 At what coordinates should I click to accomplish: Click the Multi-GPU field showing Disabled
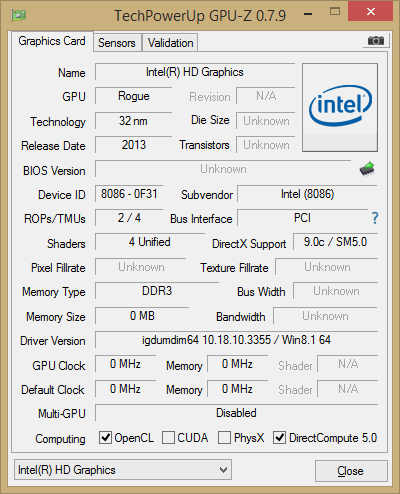236,413
